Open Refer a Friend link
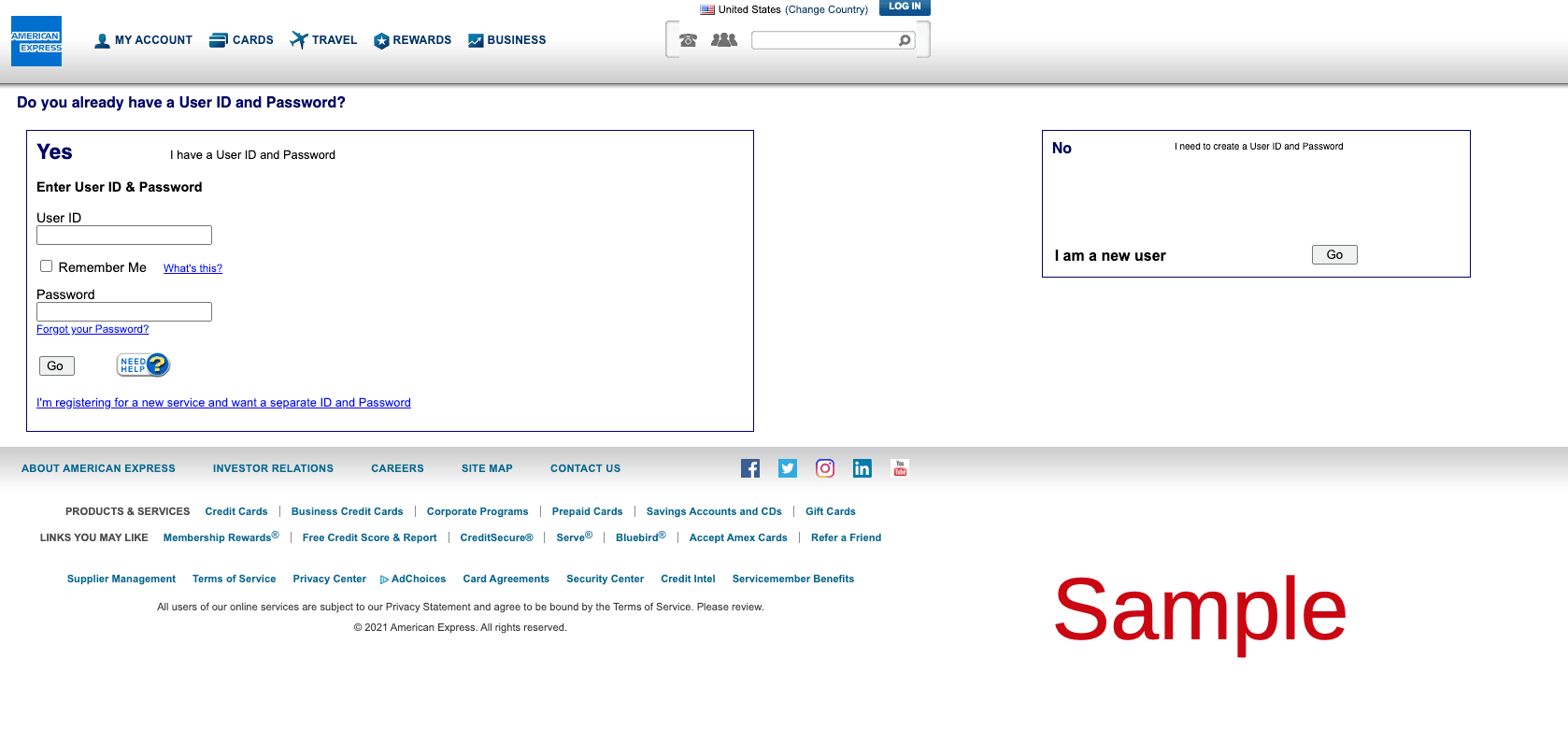Viewport: 1568px width, 730px height. (846, 537)
